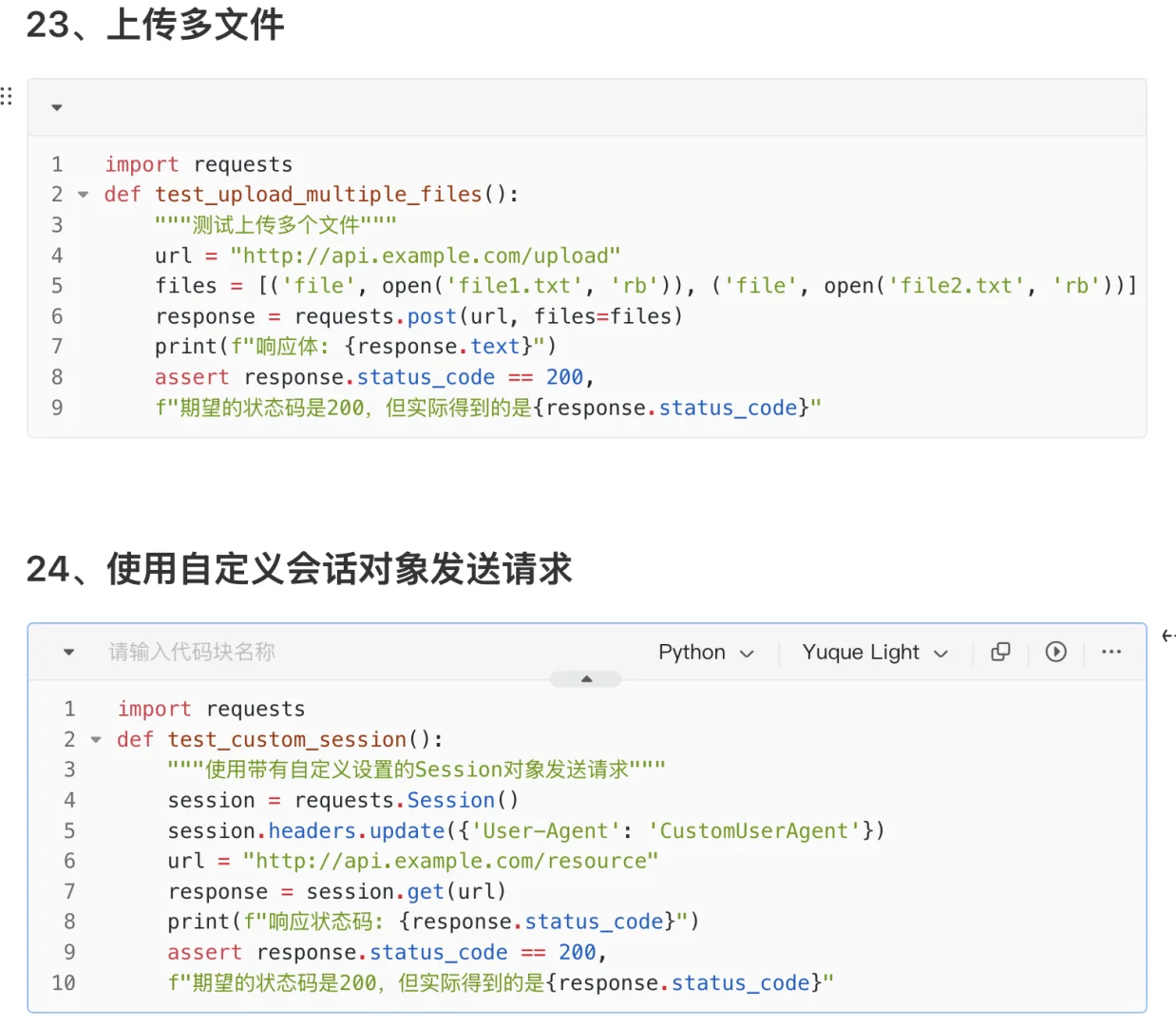The width and height of the screenshot is (1176, 1026).
Task: Open the Yuque Light theme dropdown
Action: click(875, 653)
